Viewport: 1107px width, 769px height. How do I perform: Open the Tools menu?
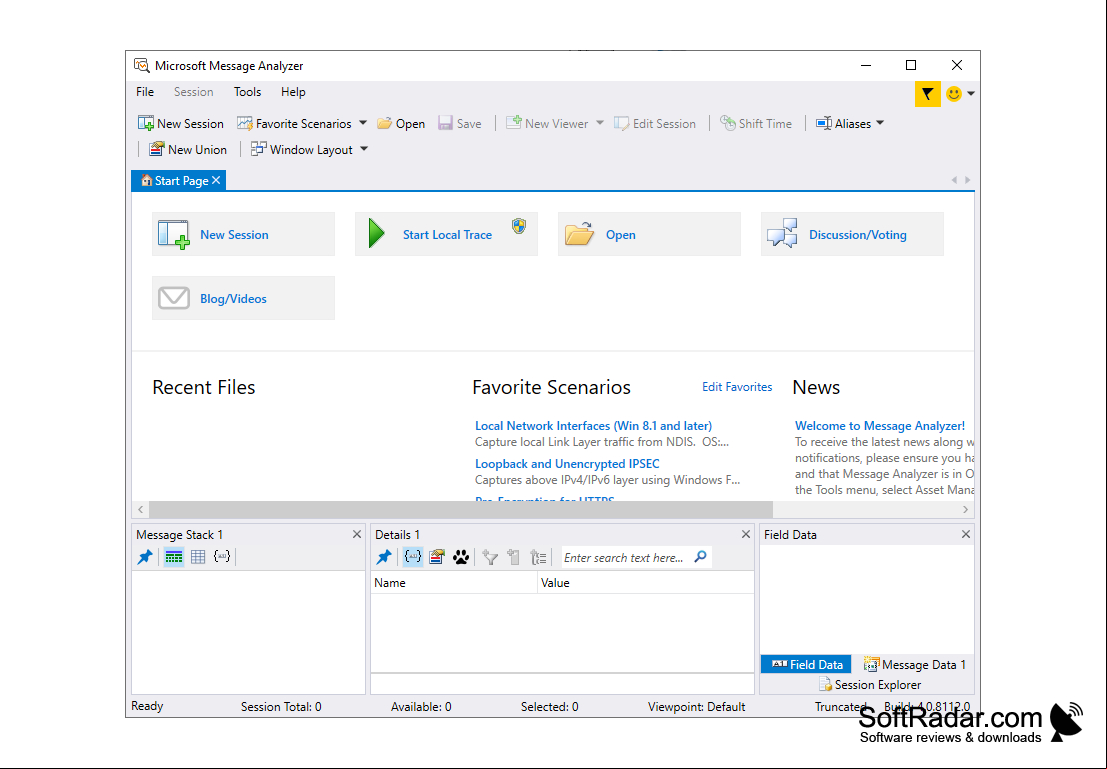click(x=247, y=92)
